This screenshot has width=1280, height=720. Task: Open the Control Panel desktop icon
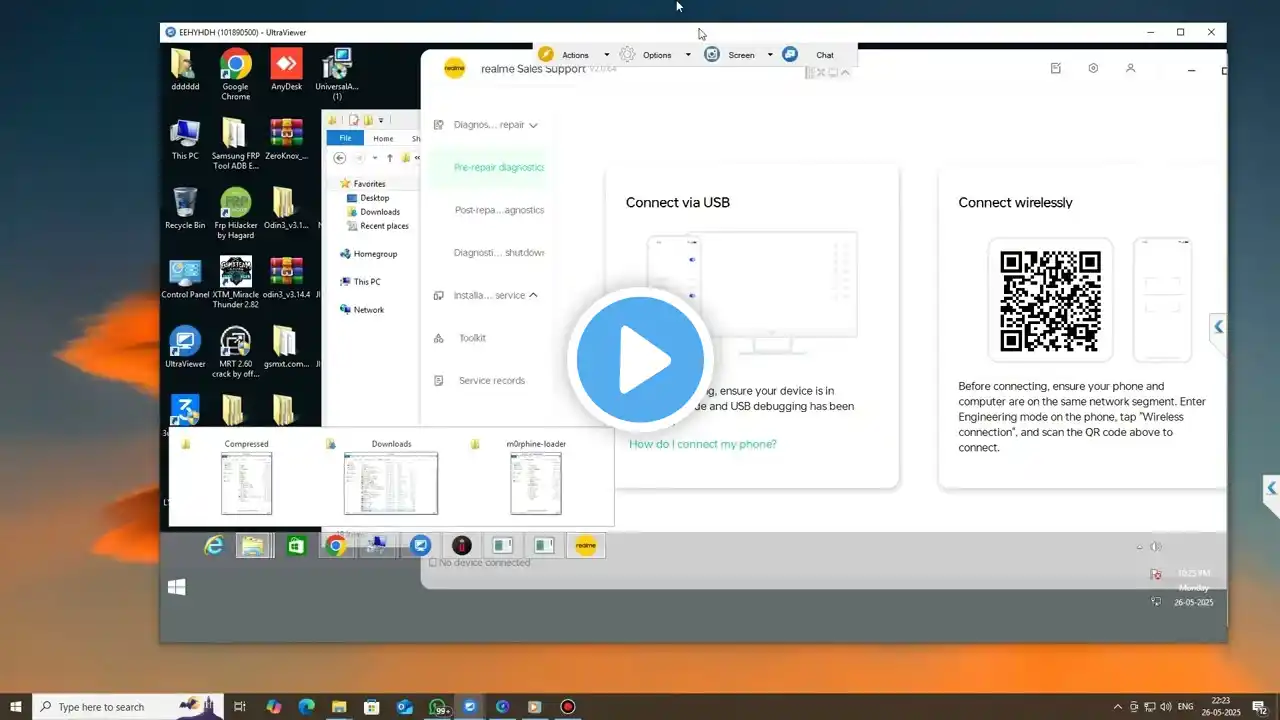[x=184, y=279]
